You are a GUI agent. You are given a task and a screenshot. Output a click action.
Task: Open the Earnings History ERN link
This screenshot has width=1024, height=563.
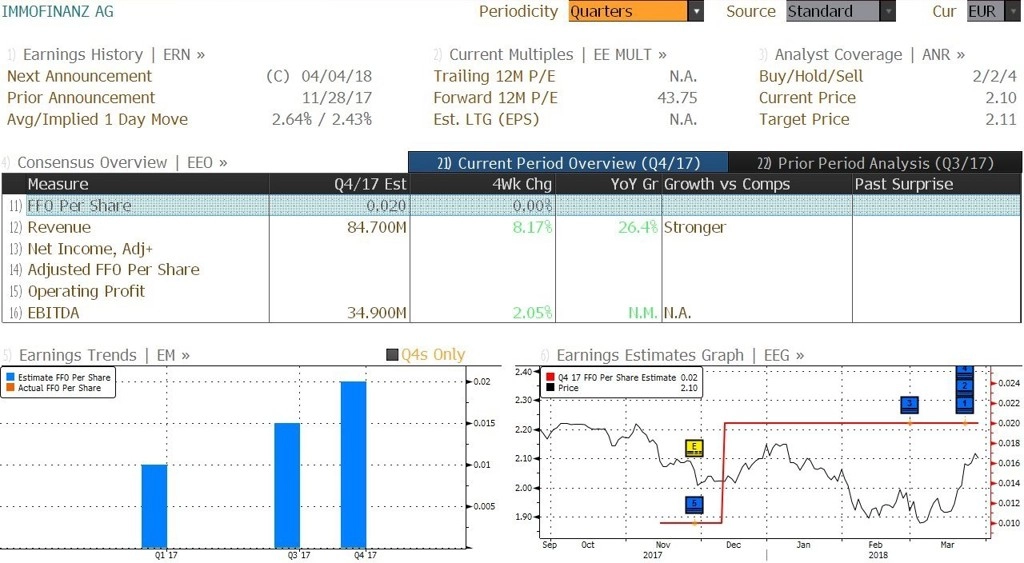pos(114,54)
